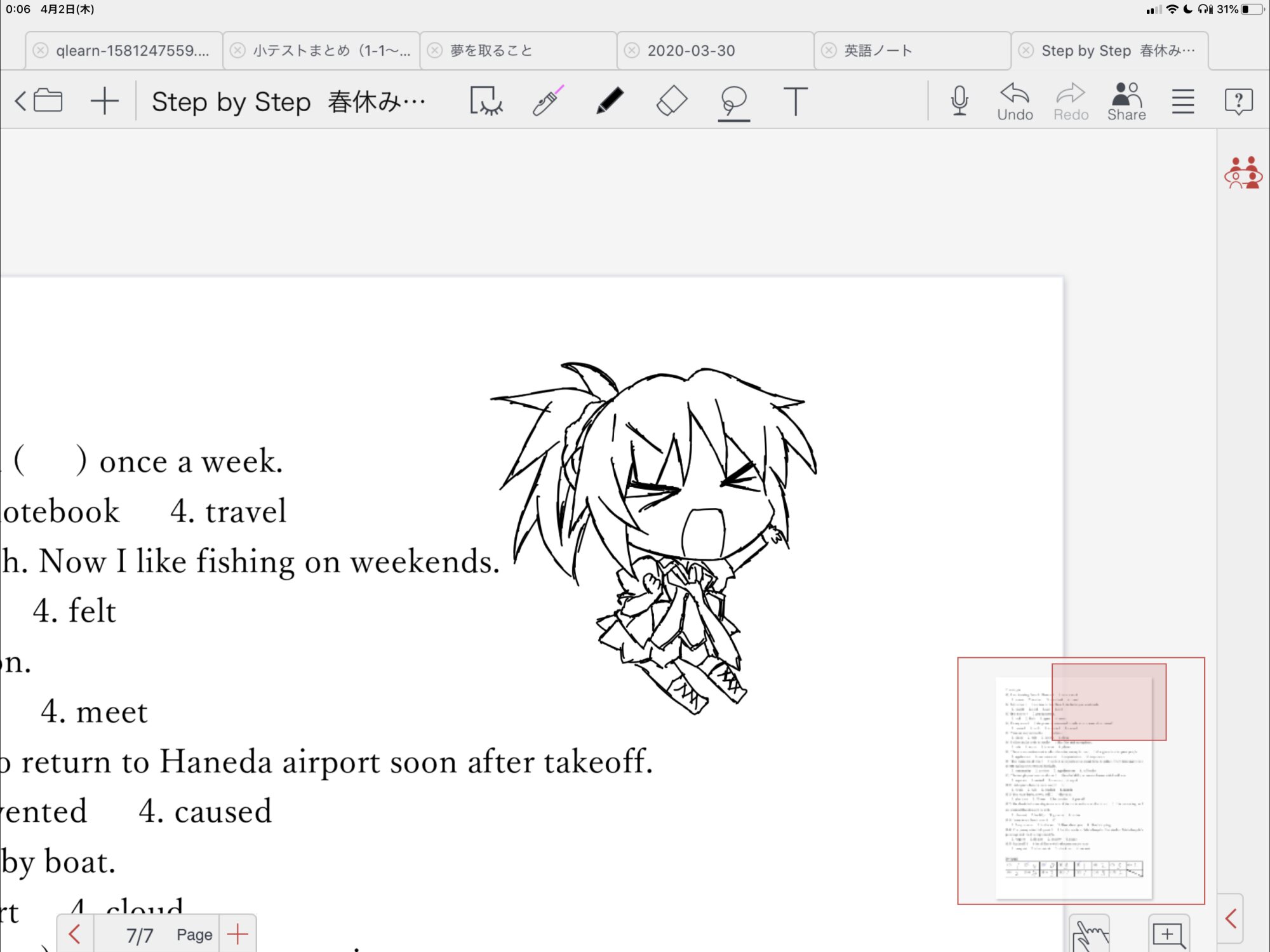Start audio recording with microphone icon

click(x=959, y=101)
